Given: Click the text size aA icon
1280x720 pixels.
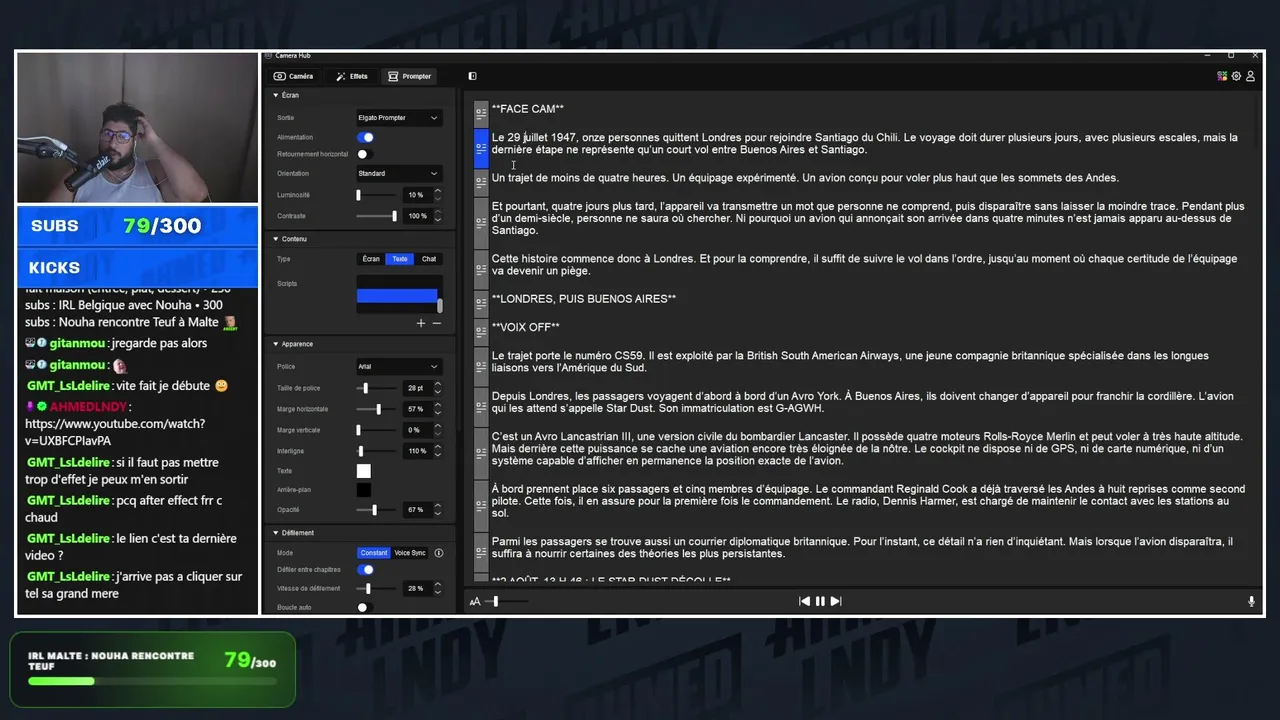Looking at the screenshot, I should pyautogui.click(x=475, y=601).
